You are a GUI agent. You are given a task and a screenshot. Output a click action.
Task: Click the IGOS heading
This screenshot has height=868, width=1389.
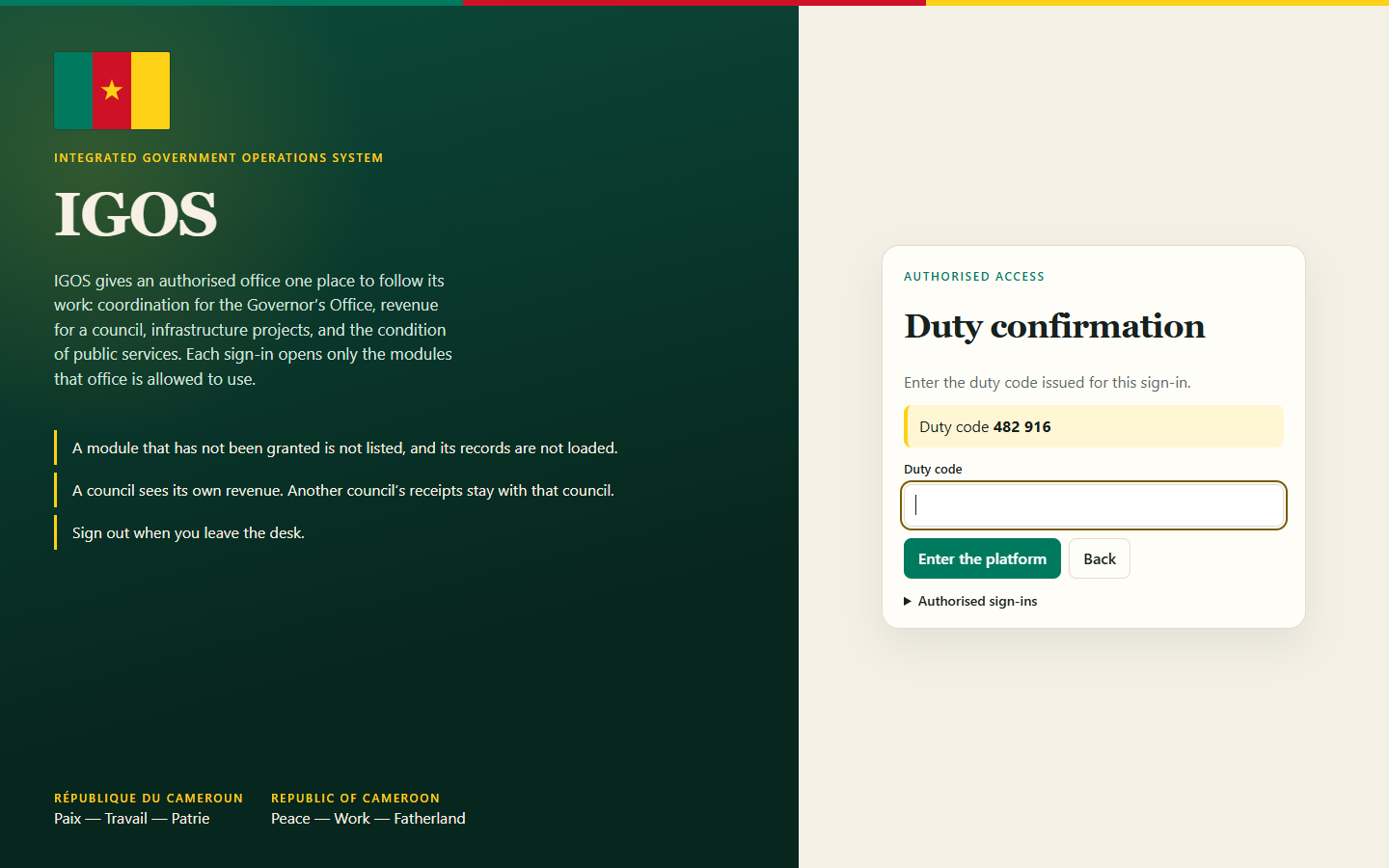click(136, 214)
